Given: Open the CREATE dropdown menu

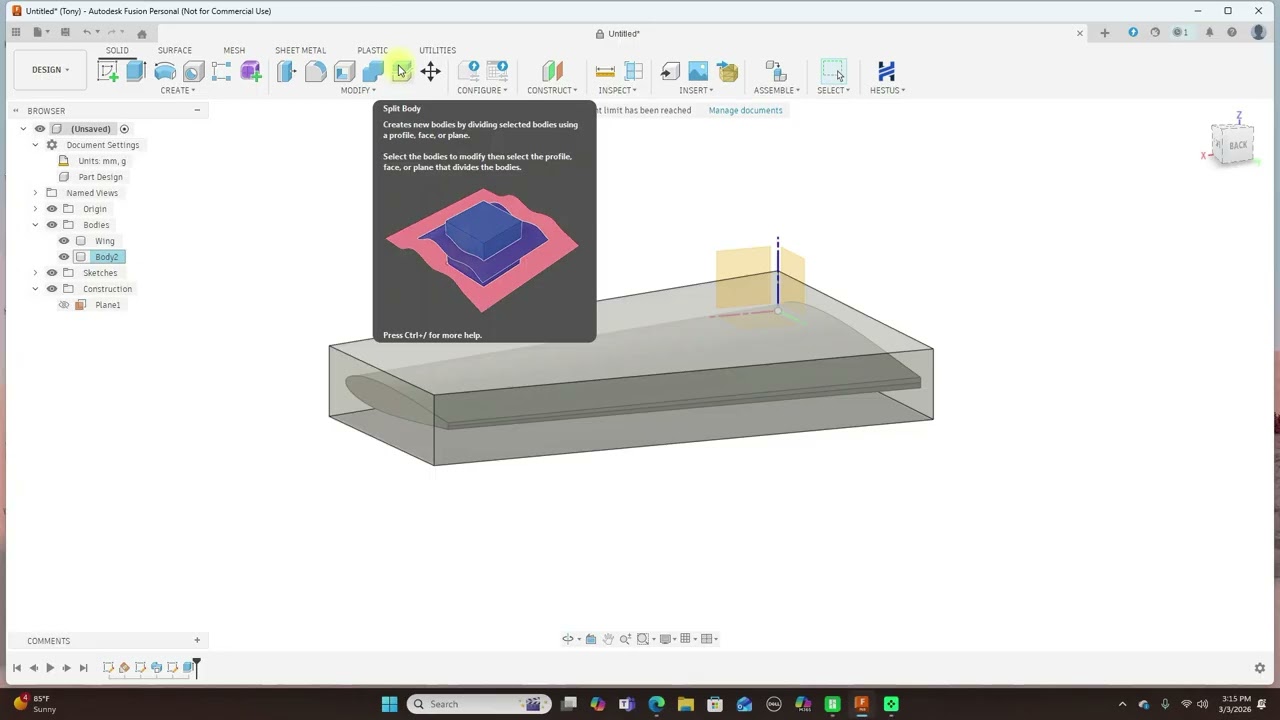Looking at the screenshot, I should (x=178, y=90).
